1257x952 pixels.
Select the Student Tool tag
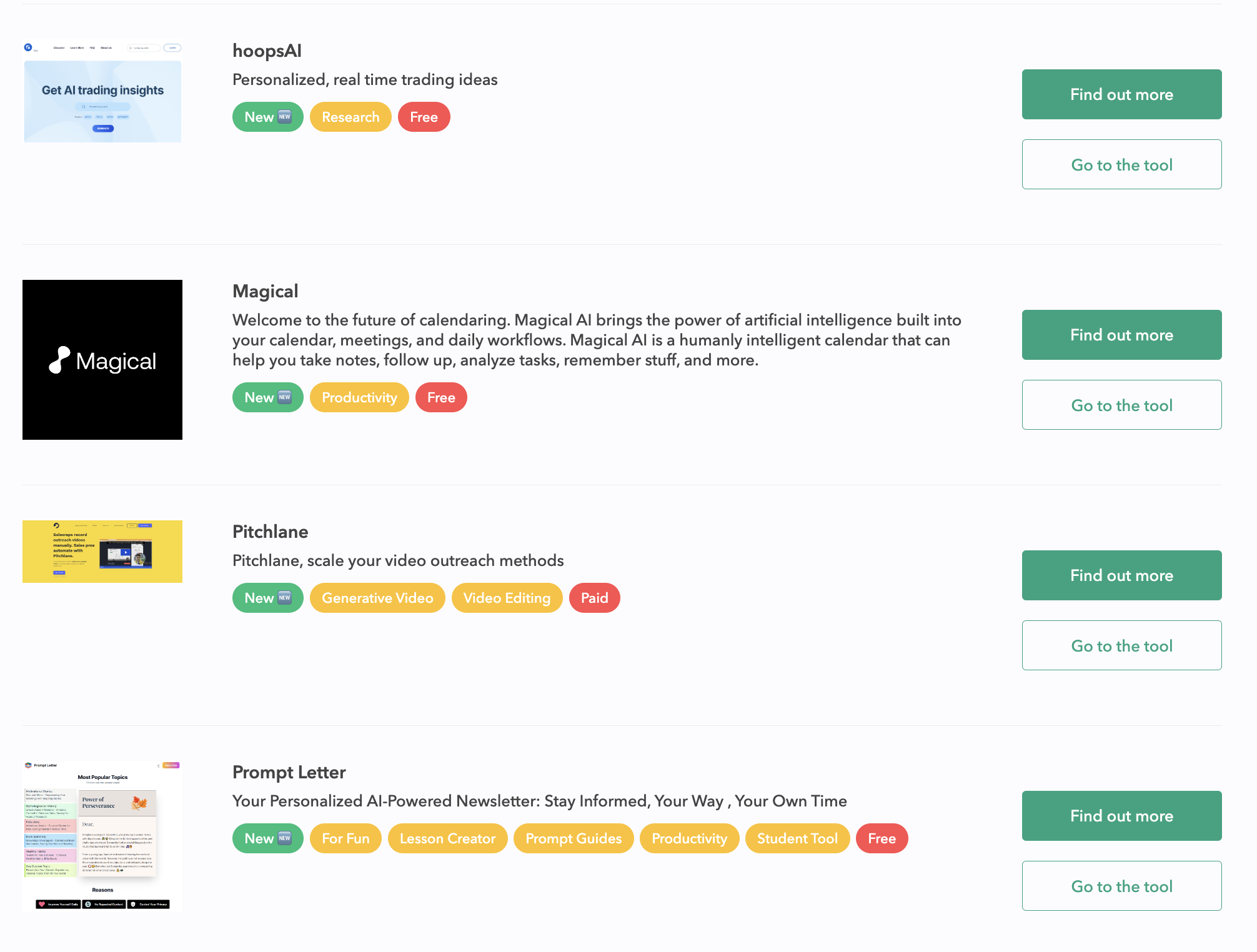pos(797,838)
